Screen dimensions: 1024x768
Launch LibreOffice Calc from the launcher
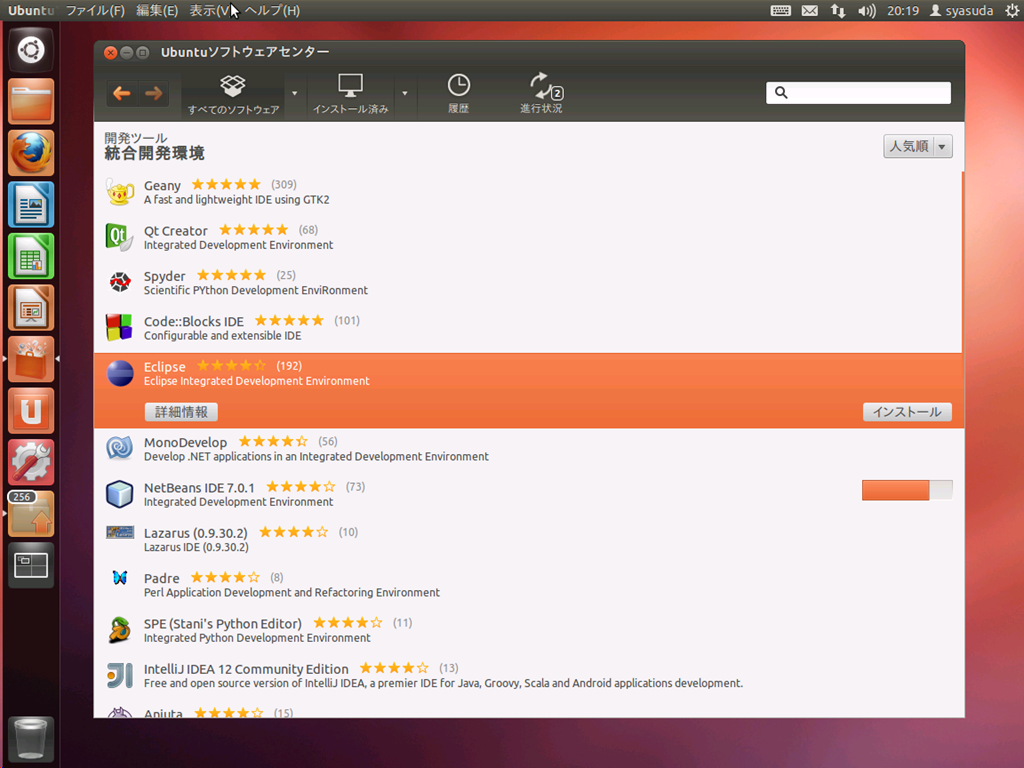coord(31,256)
